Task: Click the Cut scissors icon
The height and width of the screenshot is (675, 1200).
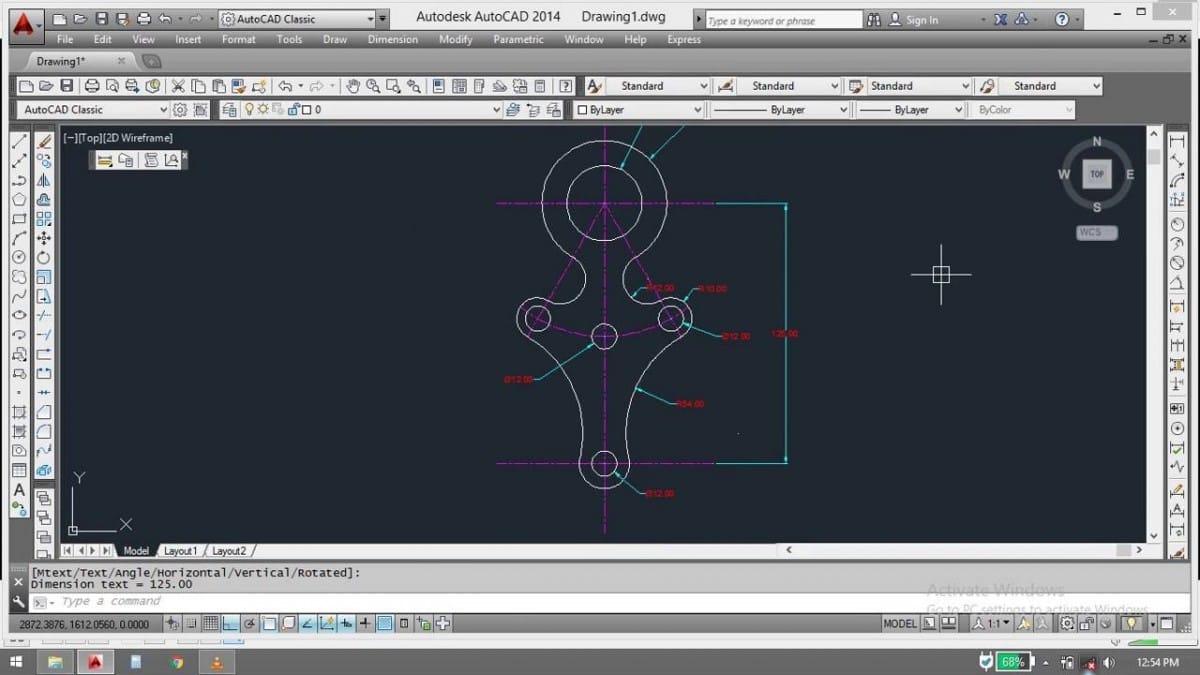Action: tap(178, 86)
